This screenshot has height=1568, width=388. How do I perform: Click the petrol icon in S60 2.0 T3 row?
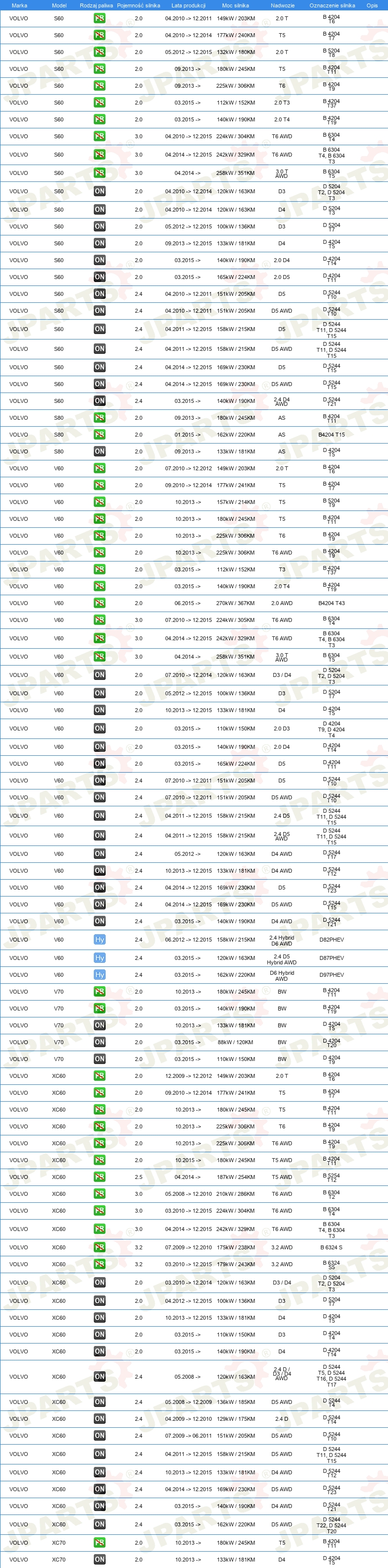click(x=99, y=103)
